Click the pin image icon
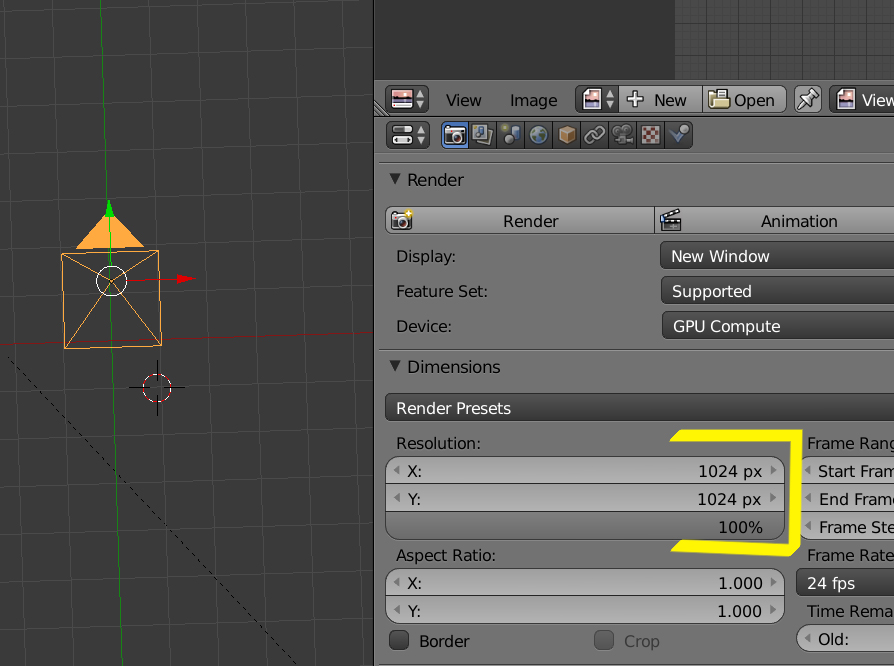The height and width of the screenshot is (666, 894). (807, 100)
